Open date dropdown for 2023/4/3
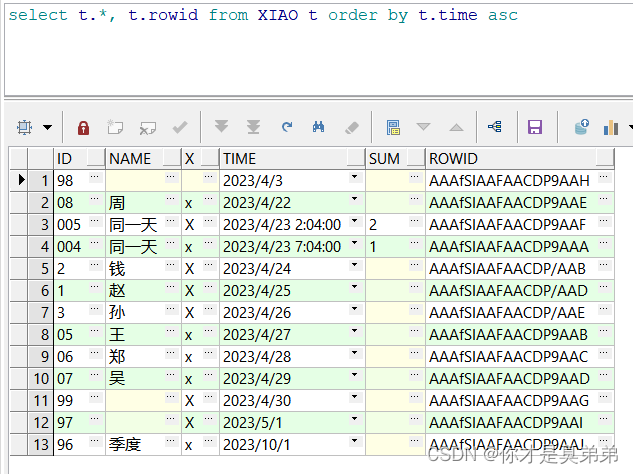This screenshot has height=474, width=633. tap(354, 177)
